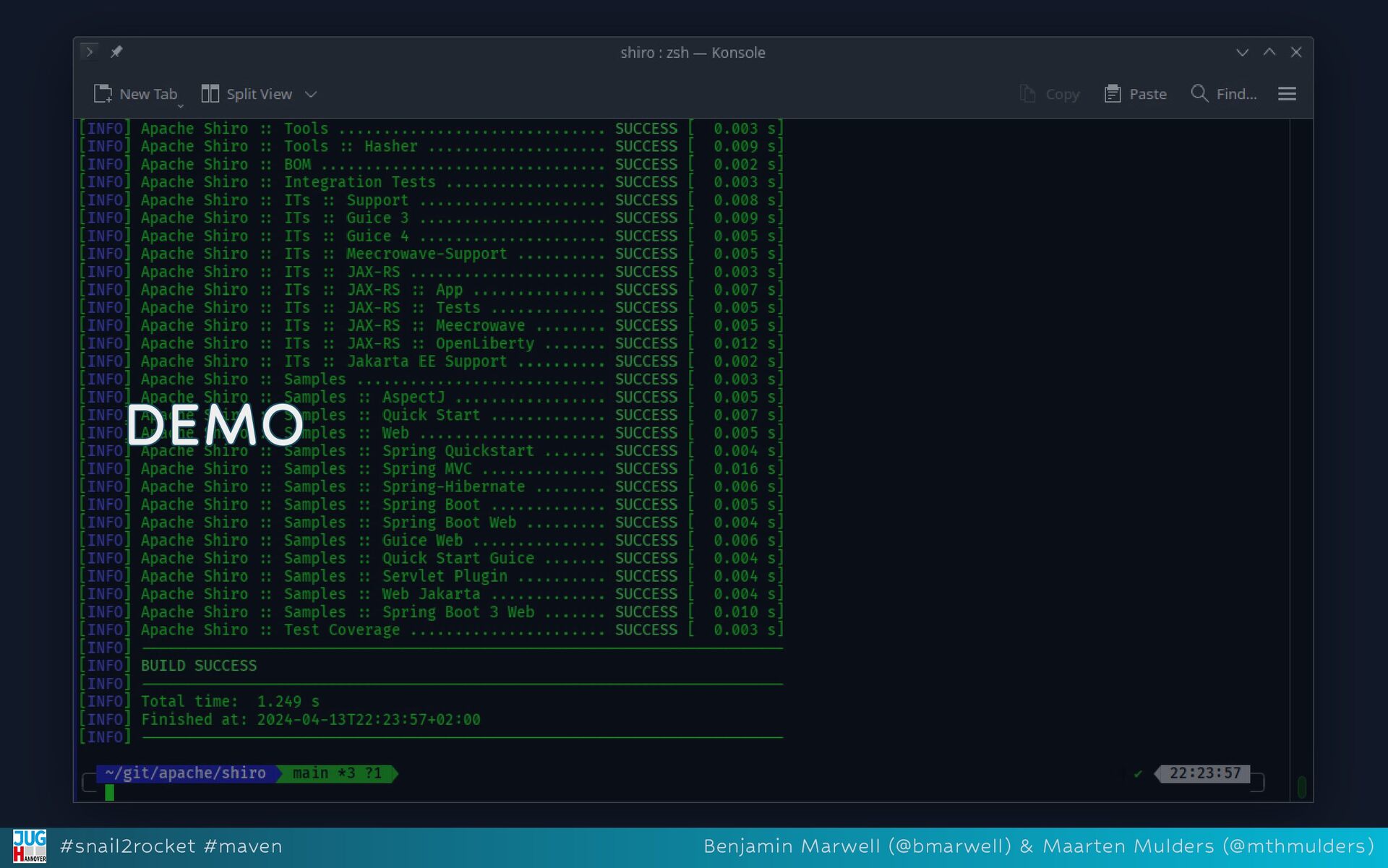Maximize the Konsole window
The height and width of the screenshot is (868, 1388).
1269,53
